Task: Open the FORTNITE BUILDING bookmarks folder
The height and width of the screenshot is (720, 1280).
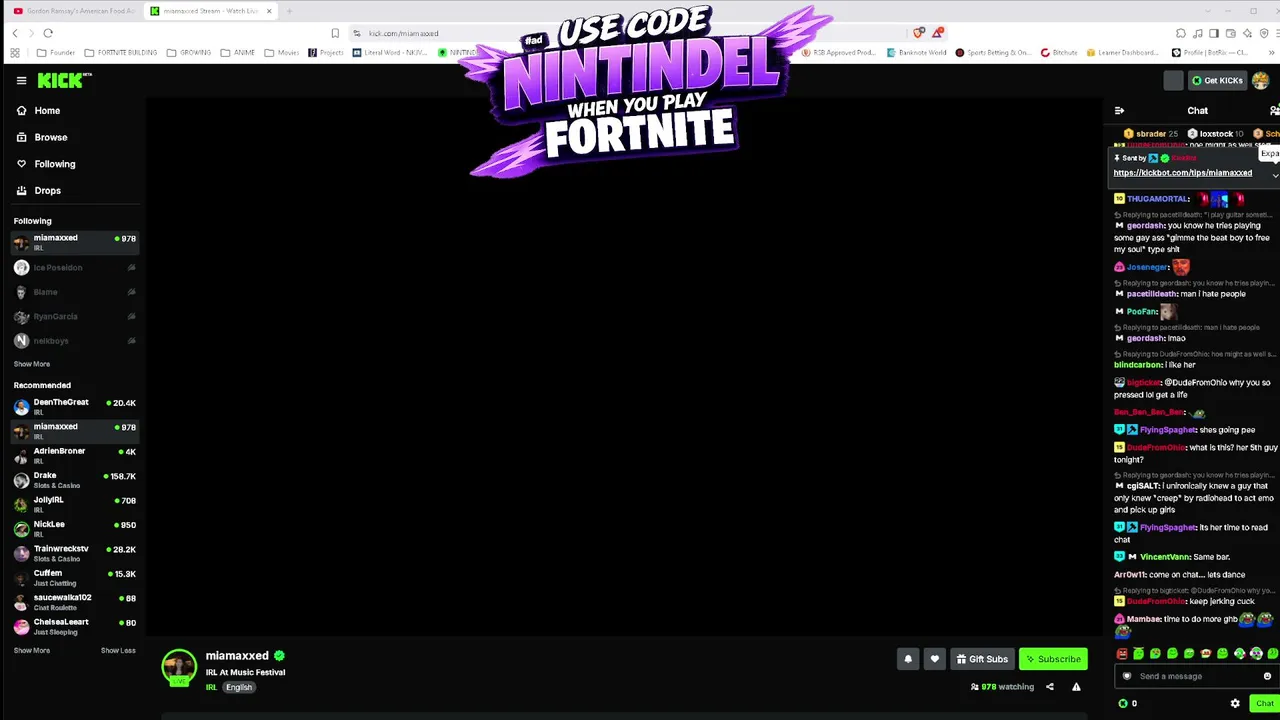Action: point(121,53)
